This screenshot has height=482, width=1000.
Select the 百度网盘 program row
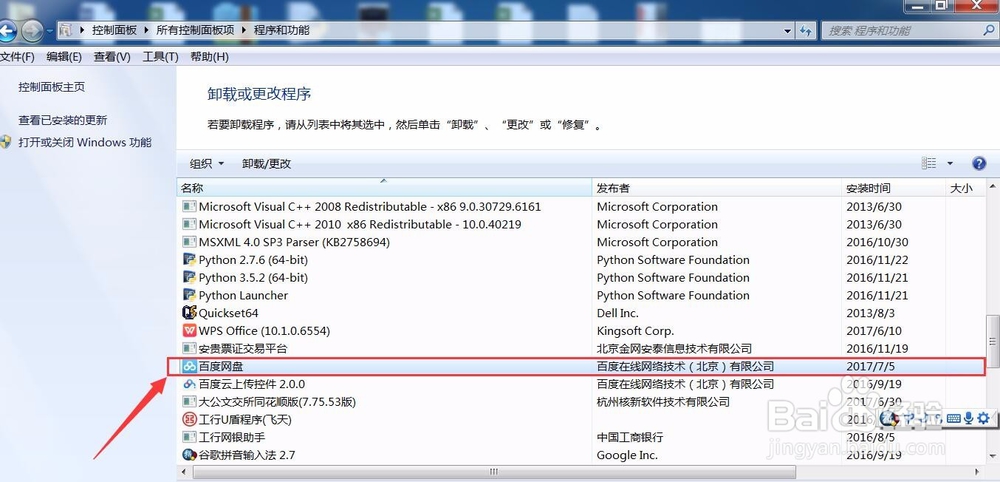click(x=577, y=367)
